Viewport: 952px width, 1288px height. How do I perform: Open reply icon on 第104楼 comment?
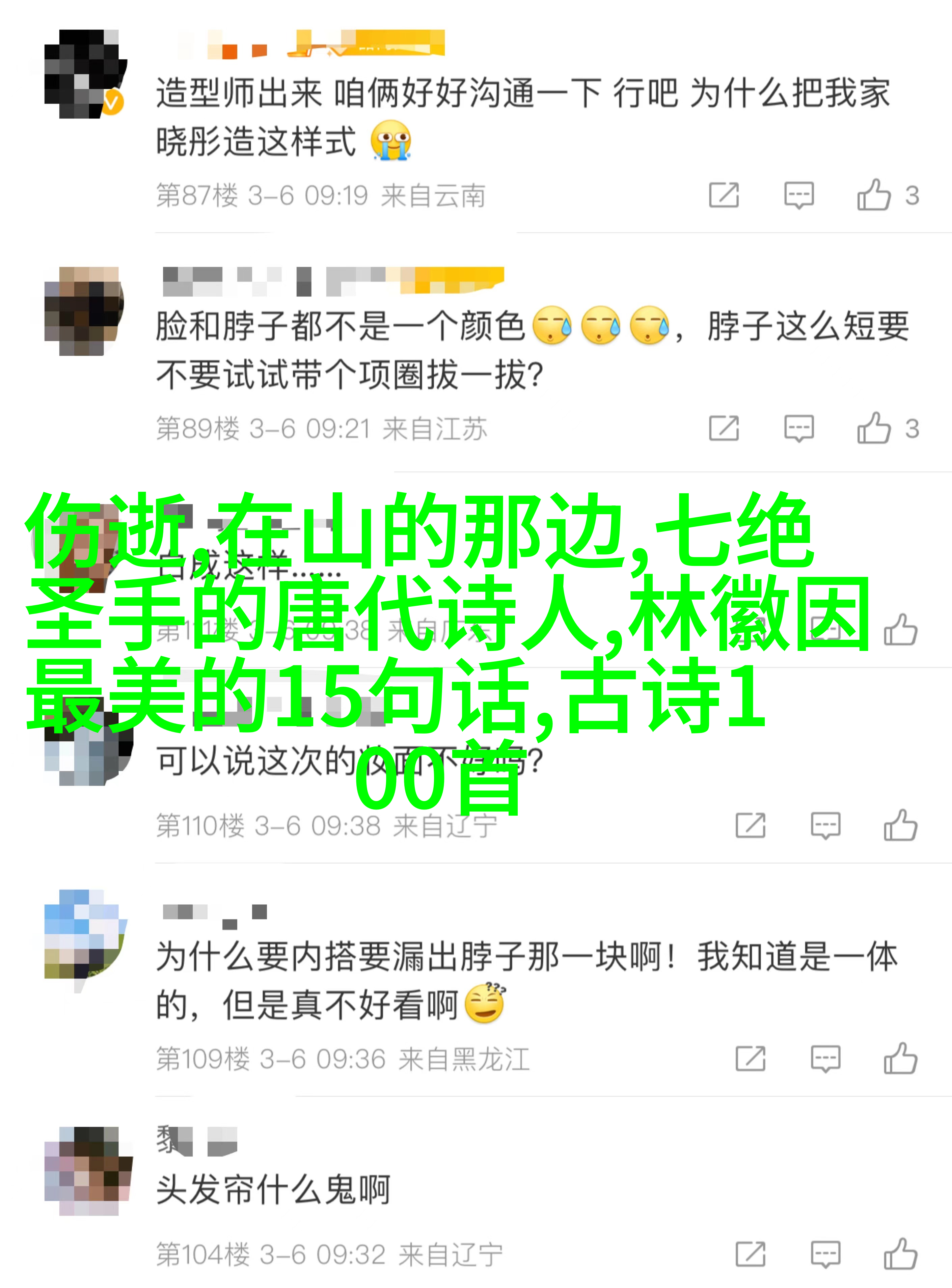[825, 1255]
